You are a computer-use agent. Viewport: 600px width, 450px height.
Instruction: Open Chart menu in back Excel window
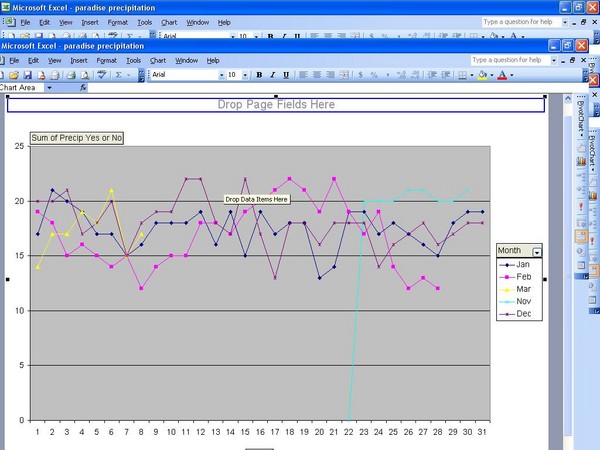point(169,23)
